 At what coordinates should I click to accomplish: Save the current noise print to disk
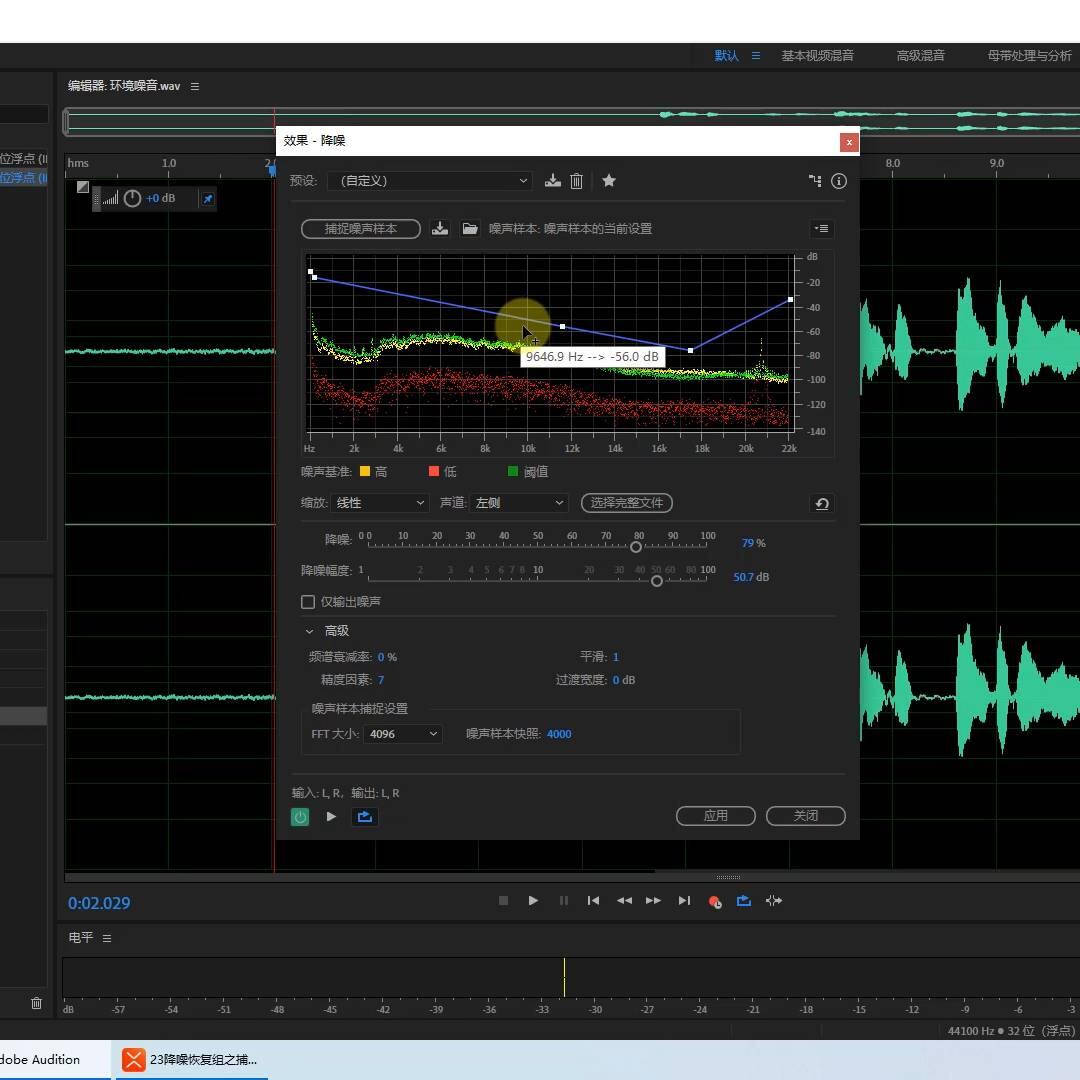tap(439, 228)
